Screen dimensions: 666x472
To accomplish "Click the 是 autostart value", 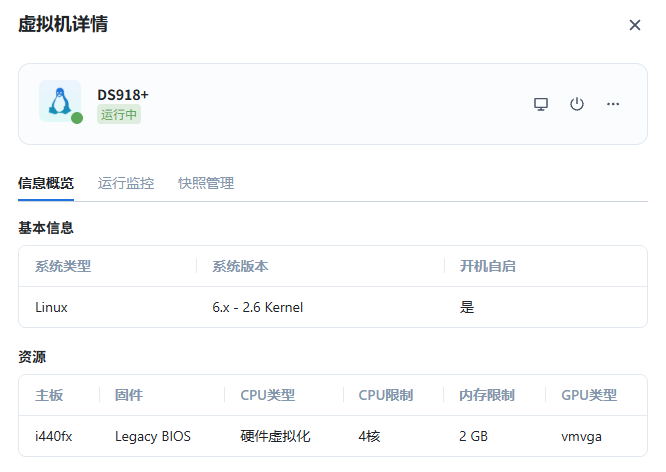I will click(467, 307).
